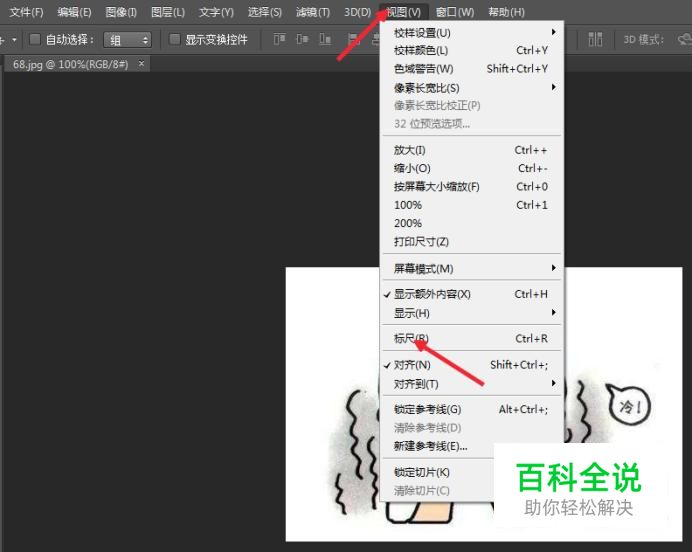Open the 帮助(H) menu
692x552 pixels.
coord(506,12)
